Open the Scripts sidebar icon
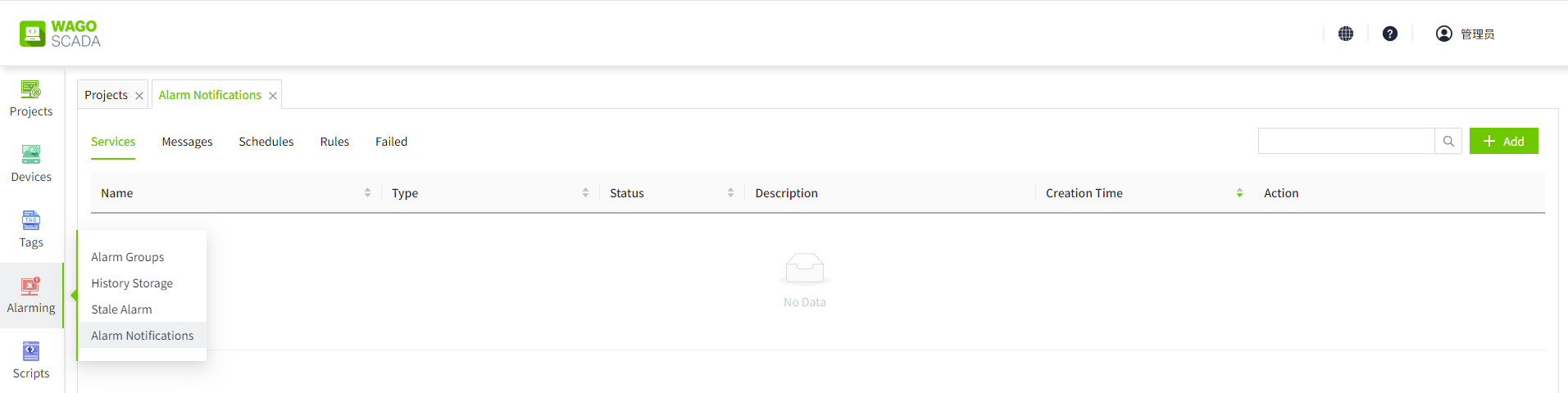This screenshot has width=1568, height=393. click(x=31, y=360)
